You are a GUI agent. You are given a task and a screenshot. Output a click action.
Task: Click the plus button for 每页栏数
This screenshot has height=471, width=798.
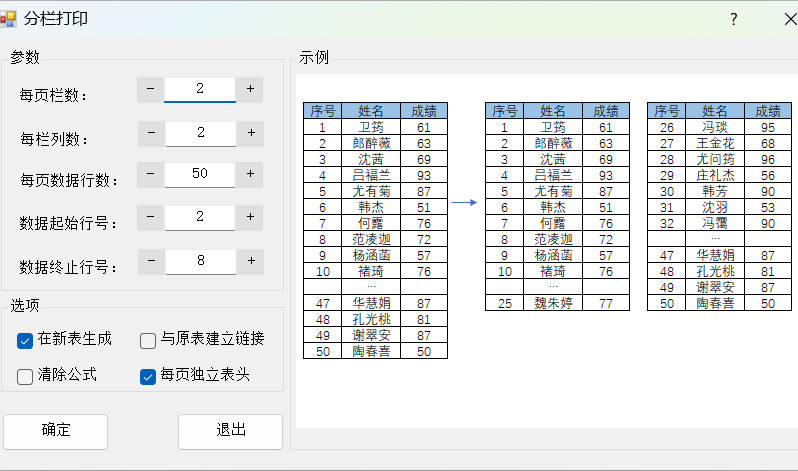(x=250, y=90)
